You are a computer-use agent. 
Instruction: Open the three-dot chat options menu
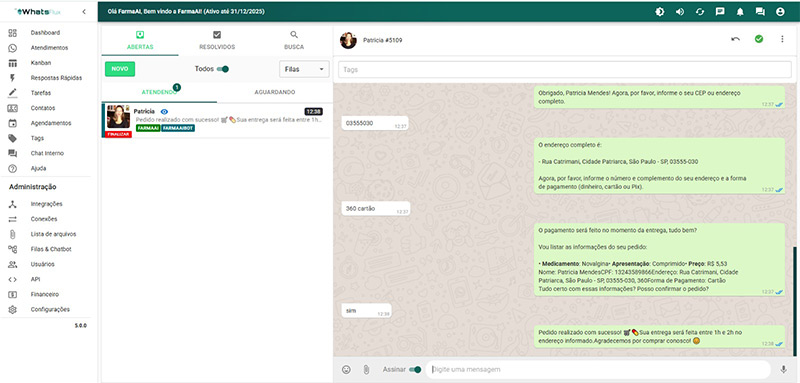[x=782, y=39]
